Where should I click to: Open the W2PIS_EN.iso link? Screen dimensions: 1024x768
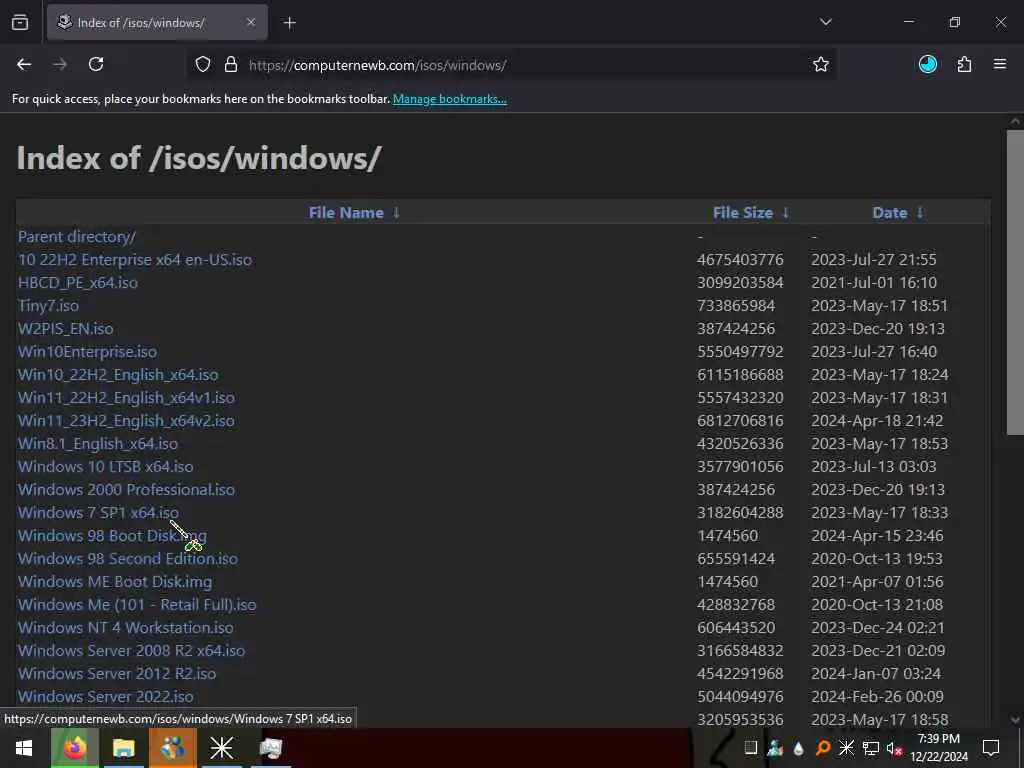[x=65, y=328]
